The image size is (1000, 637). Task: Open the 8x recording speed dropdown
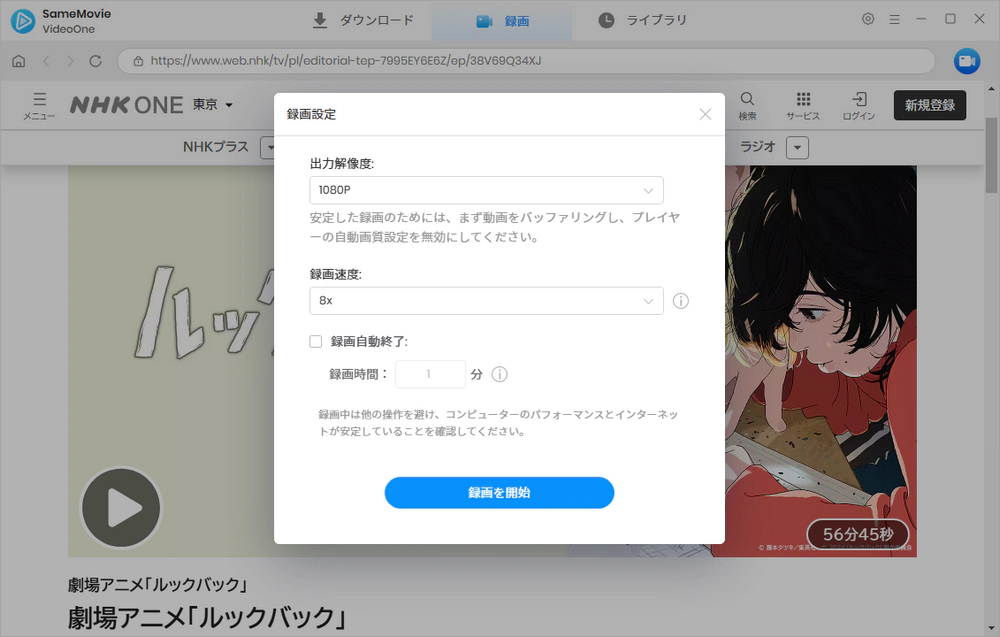(486, 300)
